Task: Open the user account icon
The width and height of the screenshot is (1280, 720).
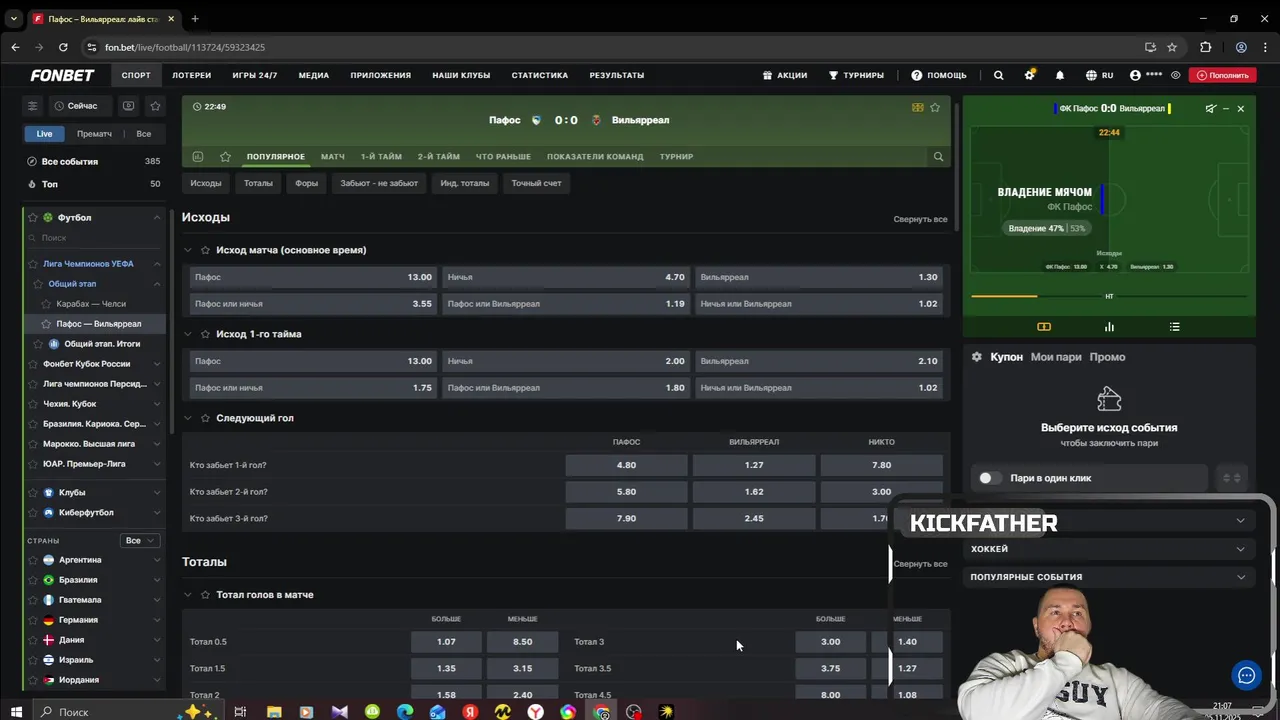Action: [x=1135, y=75]
